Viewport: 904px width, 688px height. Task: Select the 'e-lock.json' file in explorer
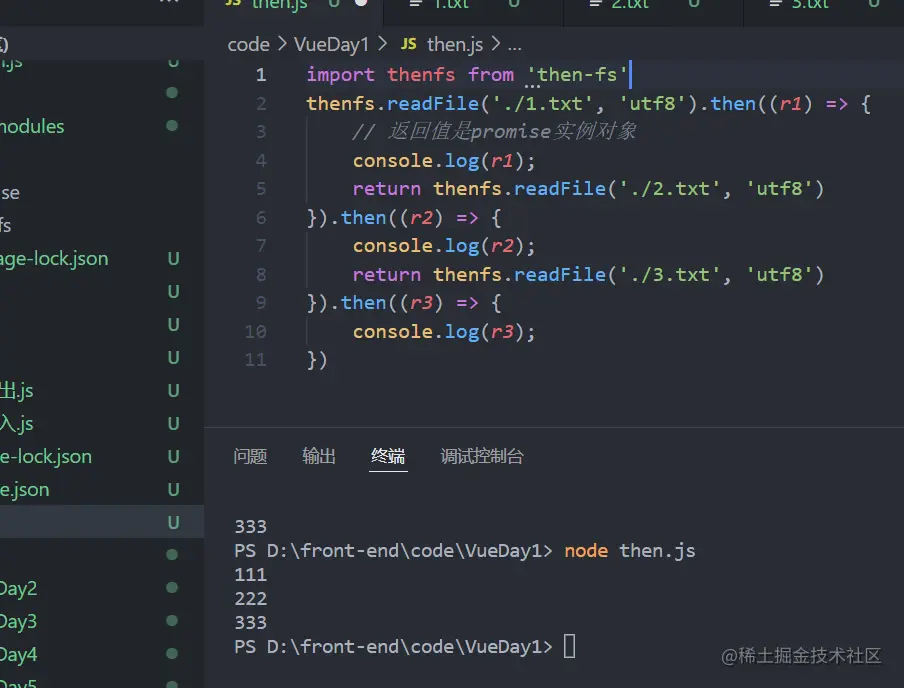pyautogui.click(x=46, y=456)
